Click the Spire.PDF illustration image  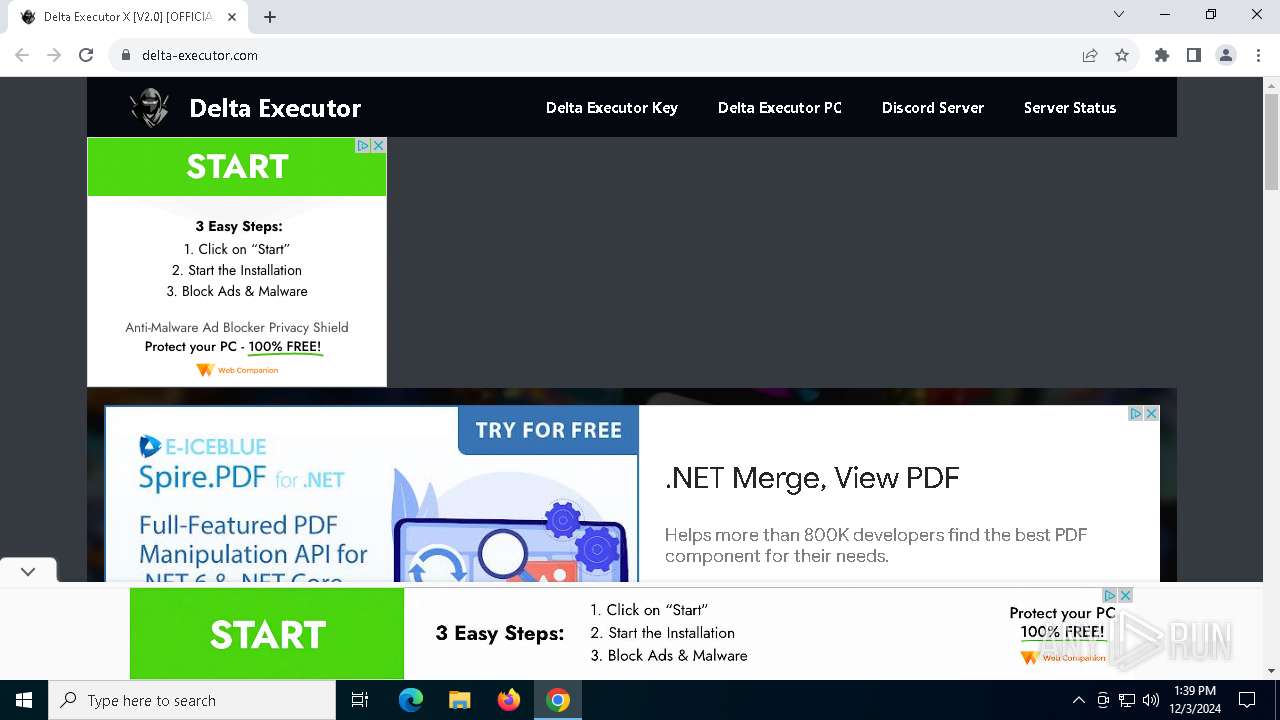[x=510, y=525]
